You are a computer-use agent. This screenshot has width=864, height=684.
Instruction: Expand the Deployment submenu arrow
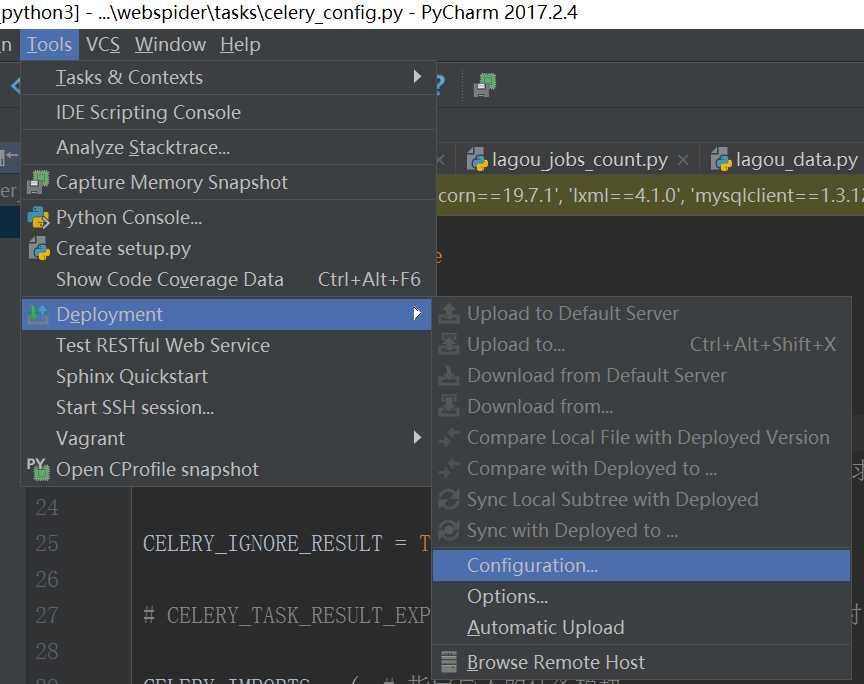point(418,314)
